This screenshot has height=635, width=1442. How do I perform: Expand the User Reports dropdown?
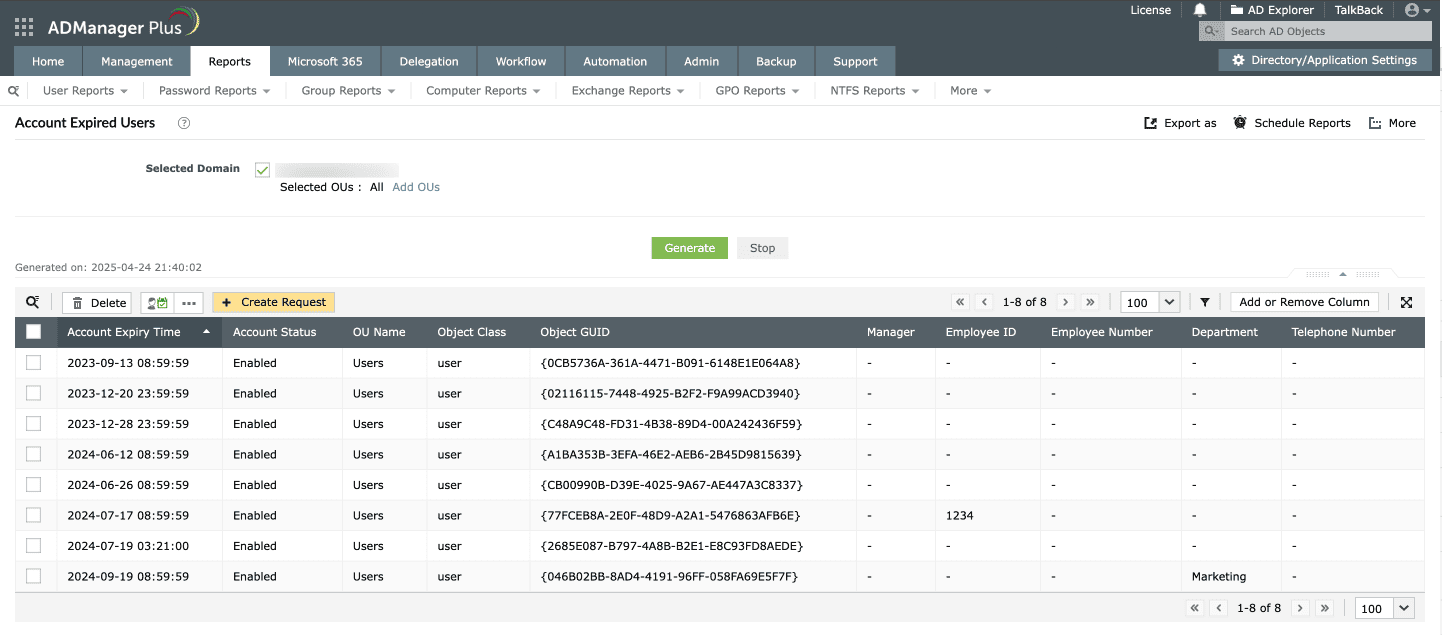(x=84, y=90)
